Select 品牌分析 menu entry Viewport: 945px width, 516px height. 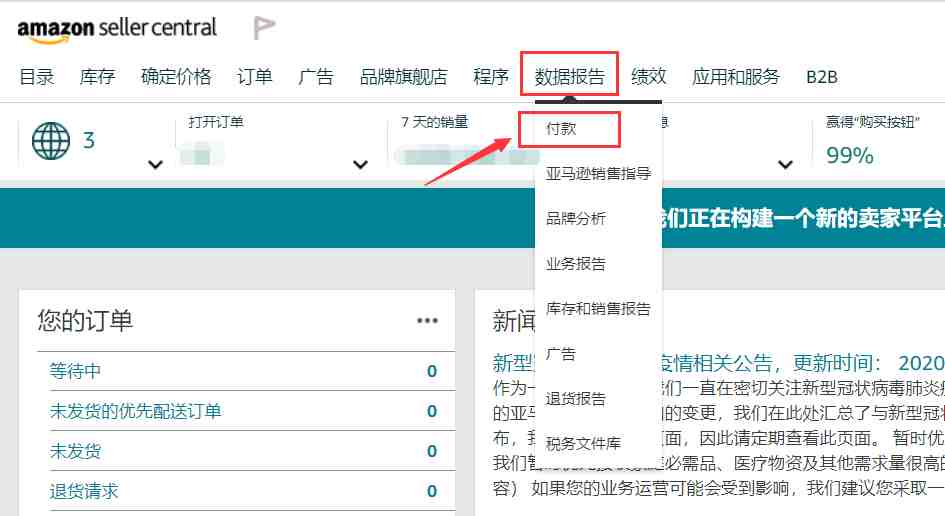click(x=576, y=218)
